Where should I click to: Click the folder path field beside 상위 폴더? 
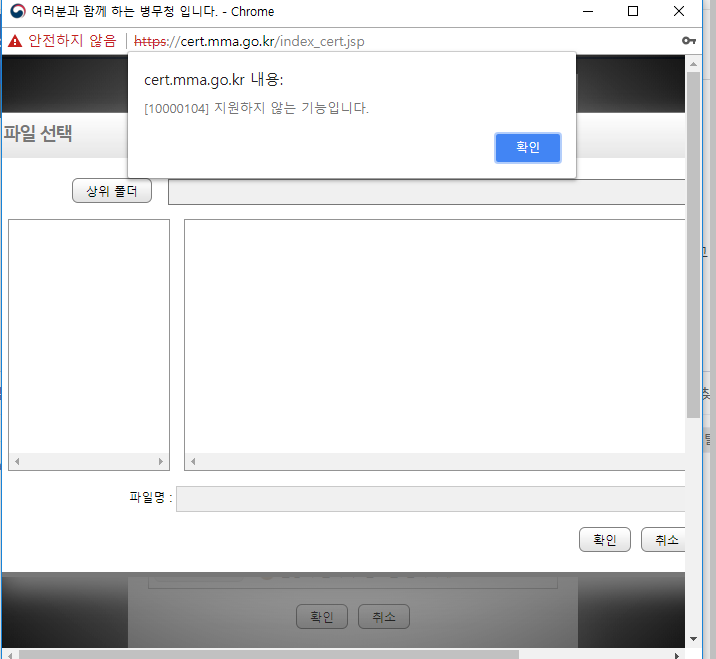tap(426, 191)
